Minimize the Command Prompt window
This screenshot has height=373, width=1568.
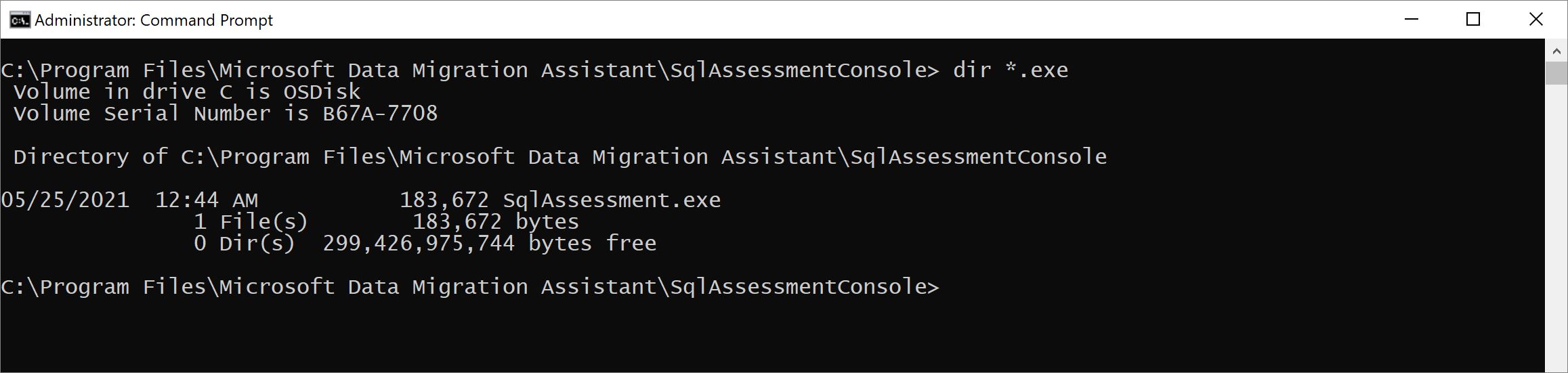point(1412,20)
